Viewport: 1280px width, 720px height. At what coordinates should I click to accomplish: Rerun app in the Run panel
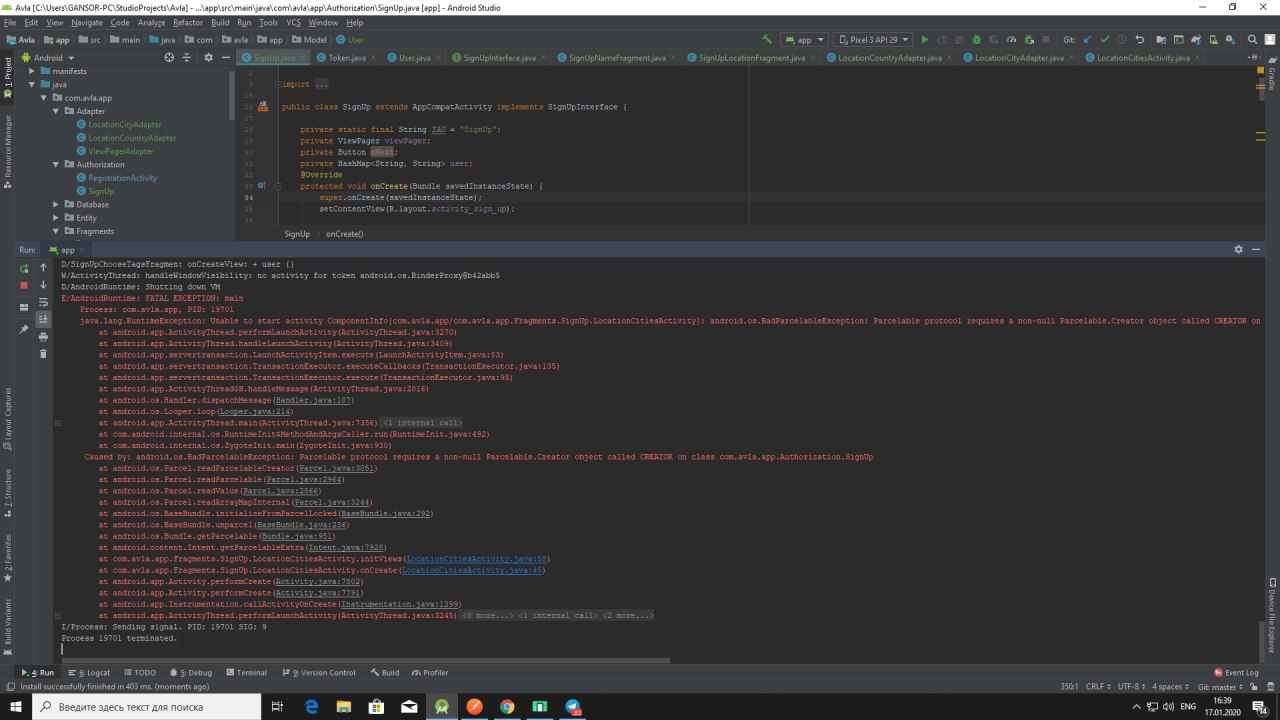coord(24,268)
